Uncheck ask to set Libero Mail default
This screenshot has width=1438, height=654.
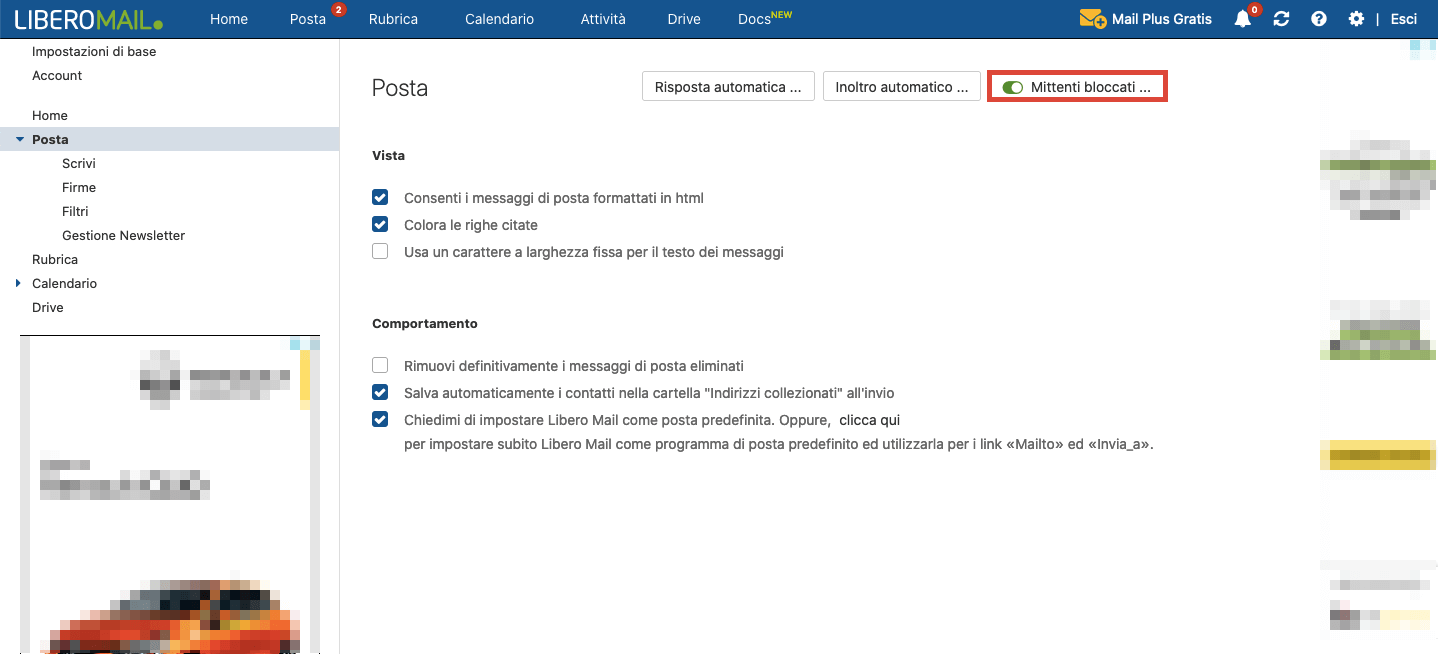click(x=380, y=420)
